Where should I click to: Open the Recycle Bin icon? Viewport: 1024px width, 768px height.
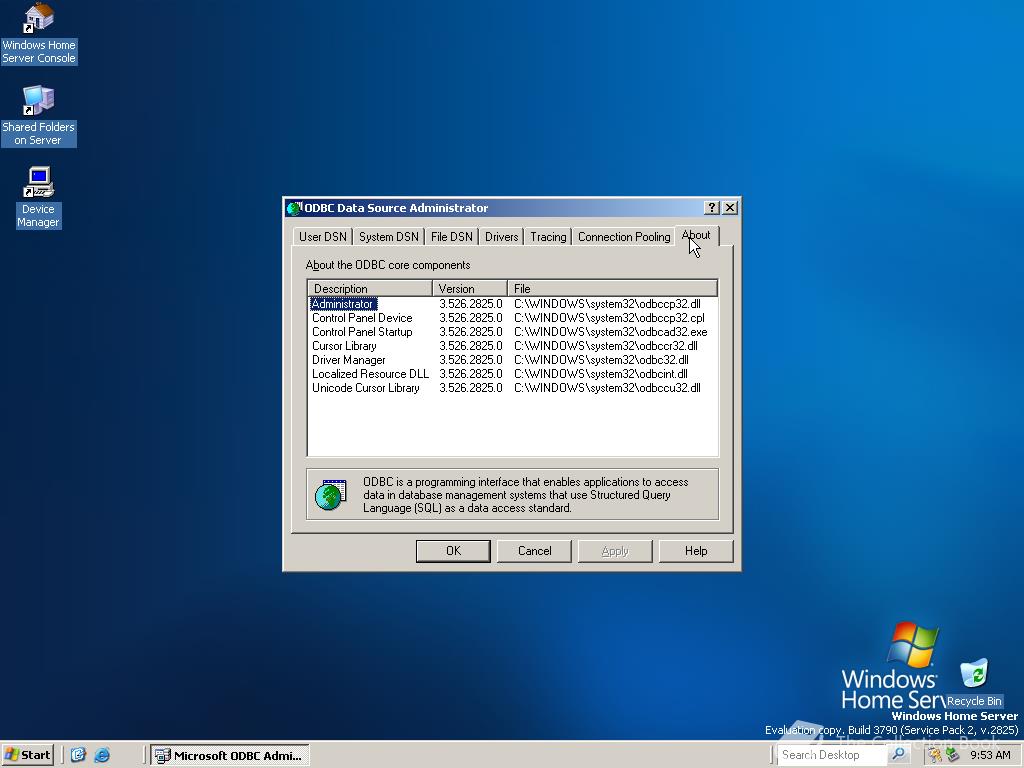pyautogui.click(x=974, y=684)
